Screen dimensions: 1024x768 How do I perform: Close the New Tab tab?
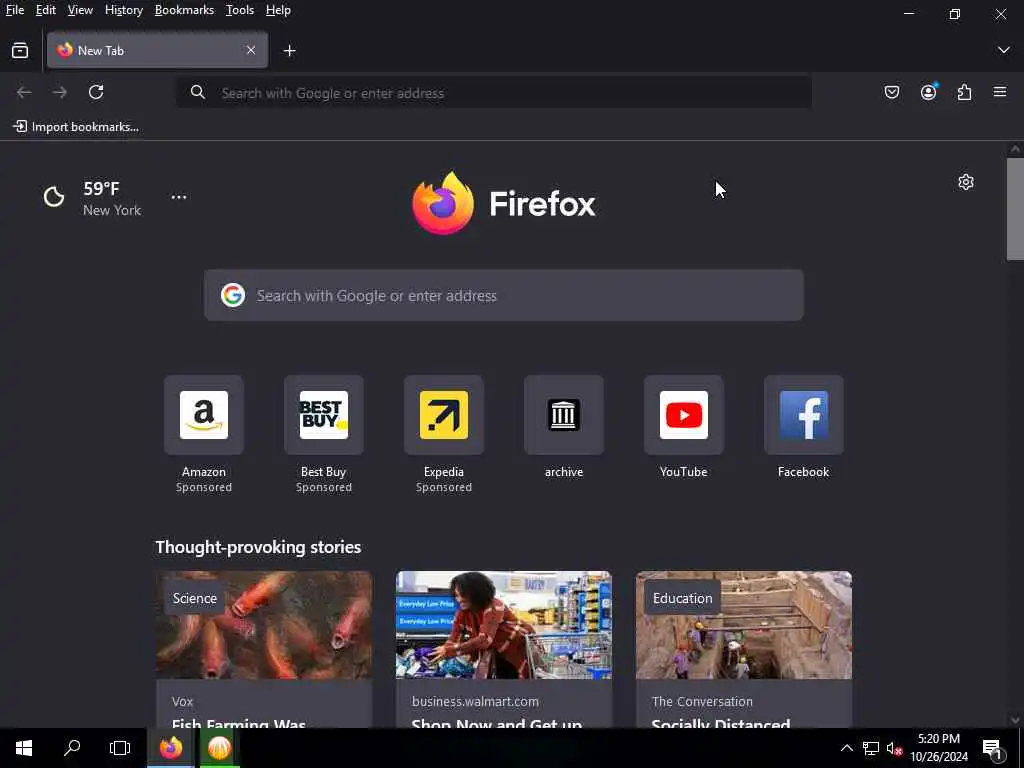[251, 50]
